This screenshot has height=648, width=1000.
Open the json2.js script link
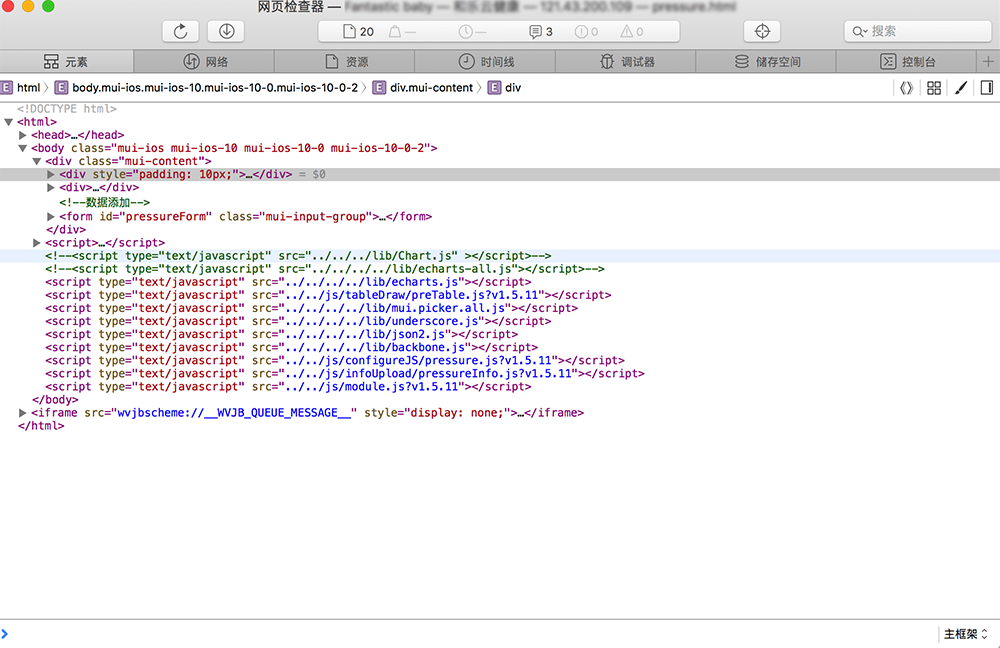pos(365,334)
